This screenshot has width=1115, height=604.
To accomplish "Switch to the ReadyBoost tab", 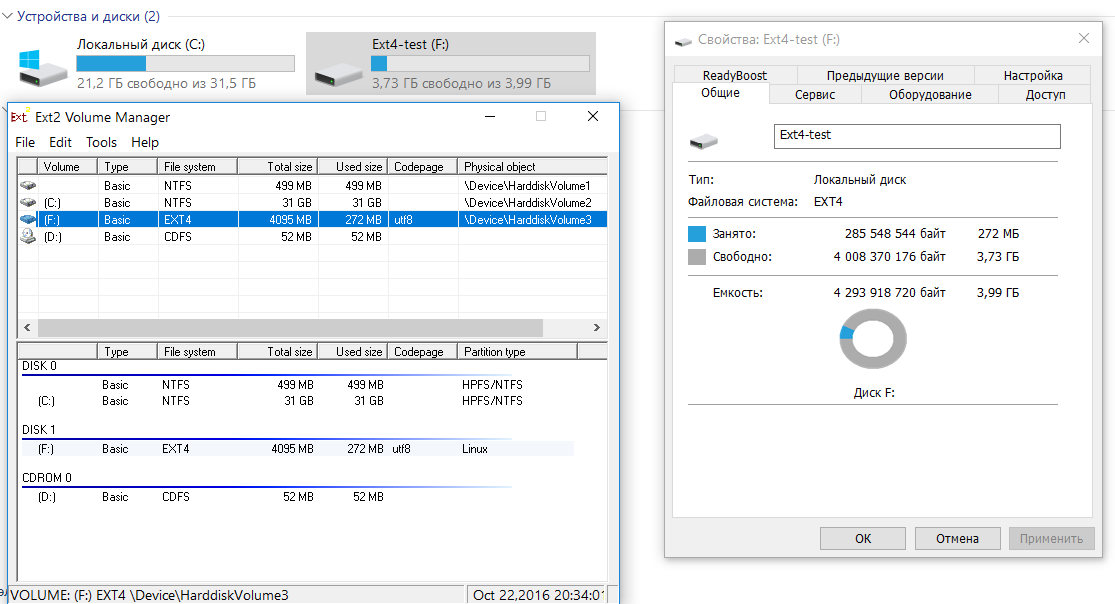I will [x=734, y=75].
